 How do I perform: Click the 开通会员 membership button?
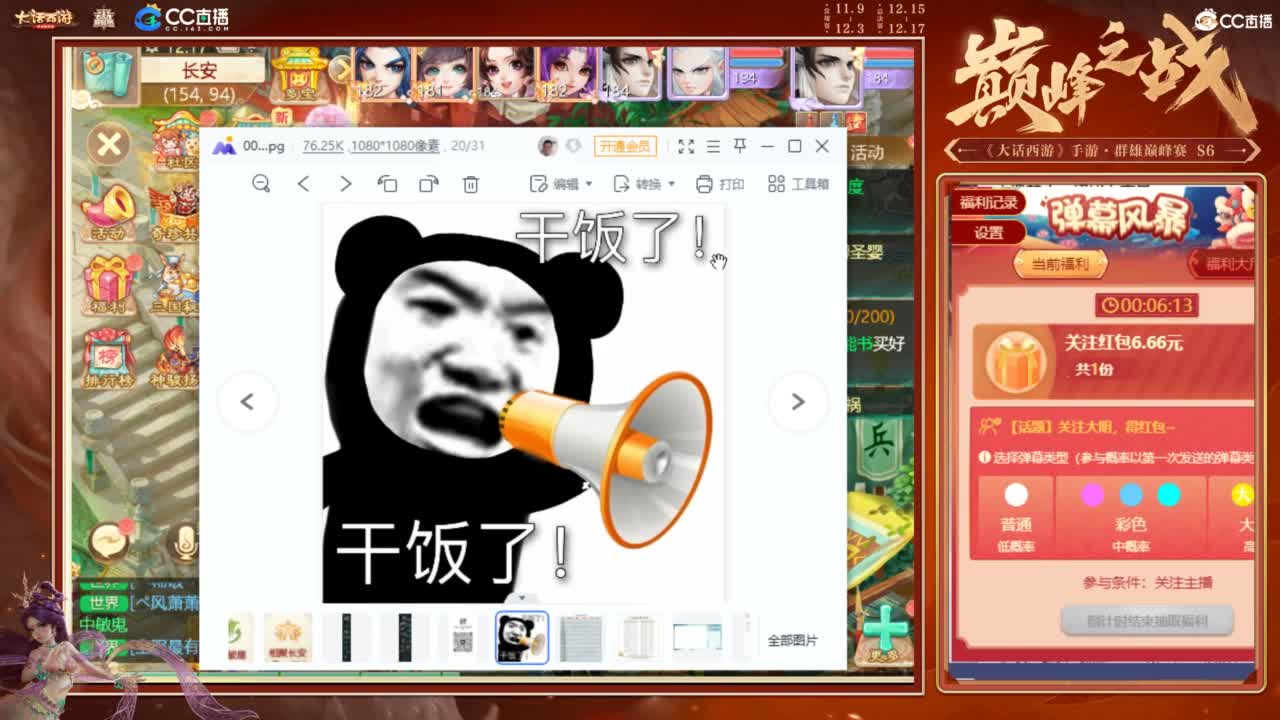[x=625, y=146]
